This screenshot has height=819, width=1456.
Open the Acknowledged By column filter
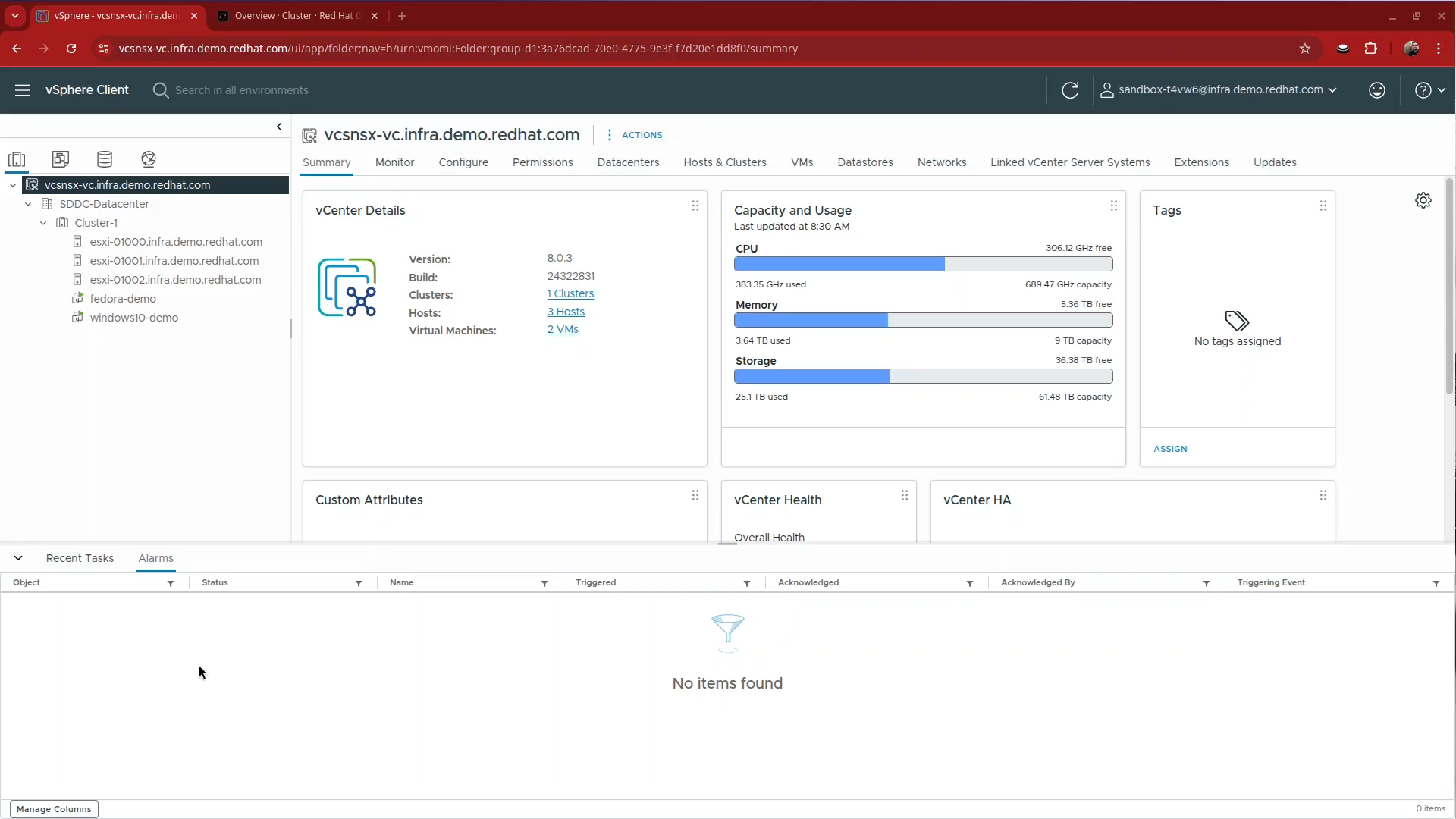pos(1206,584)
